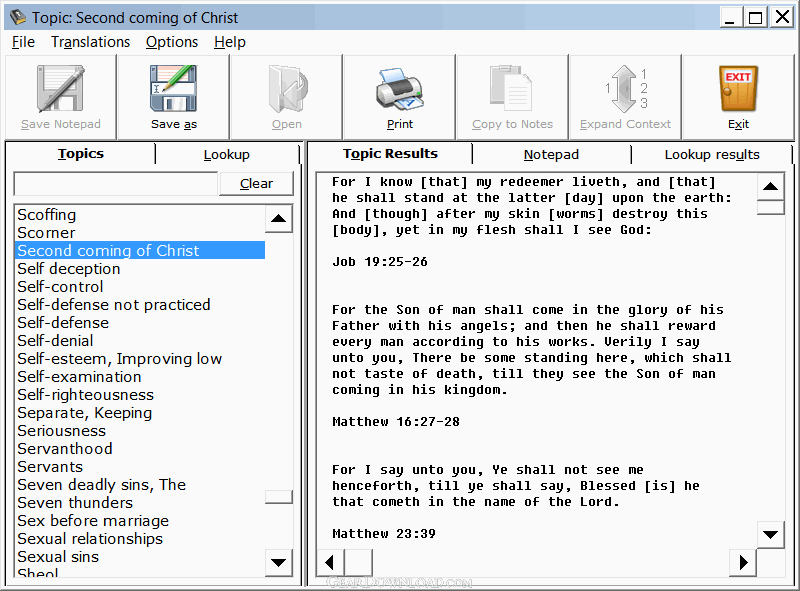
Task: Select the Self deception topic
Action: point(140,269)
